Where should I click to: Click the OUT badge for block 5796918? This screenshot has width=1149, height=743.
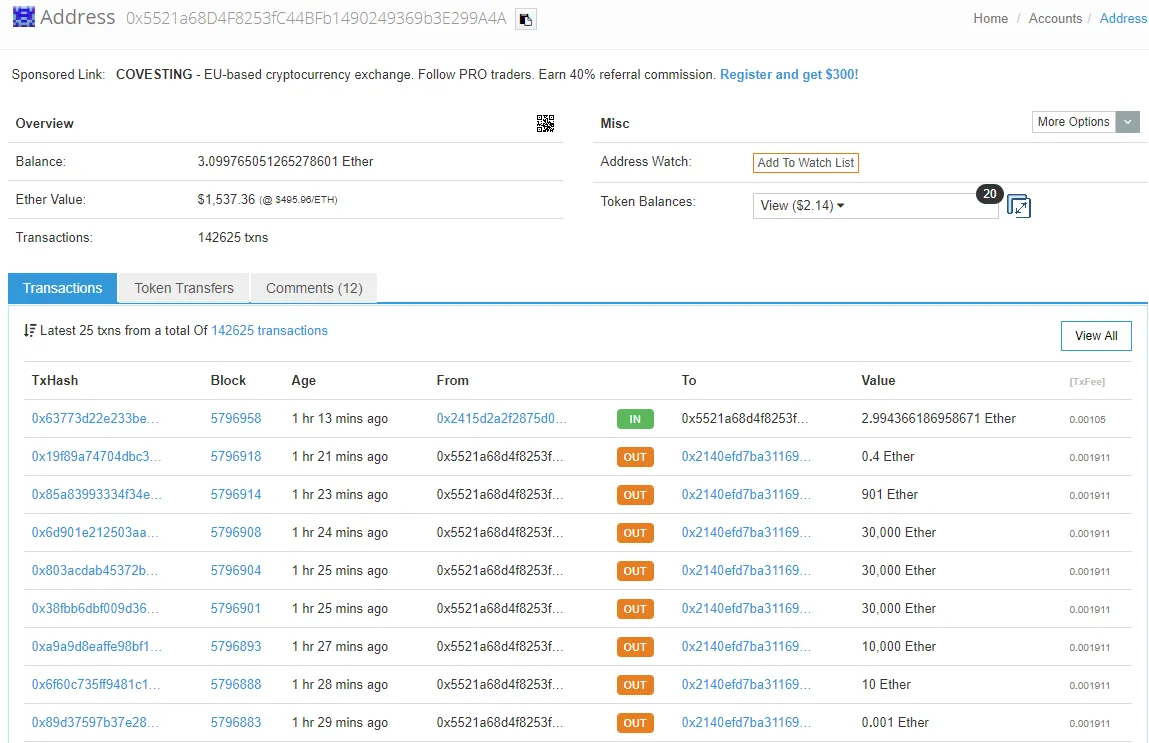[635, 457]
